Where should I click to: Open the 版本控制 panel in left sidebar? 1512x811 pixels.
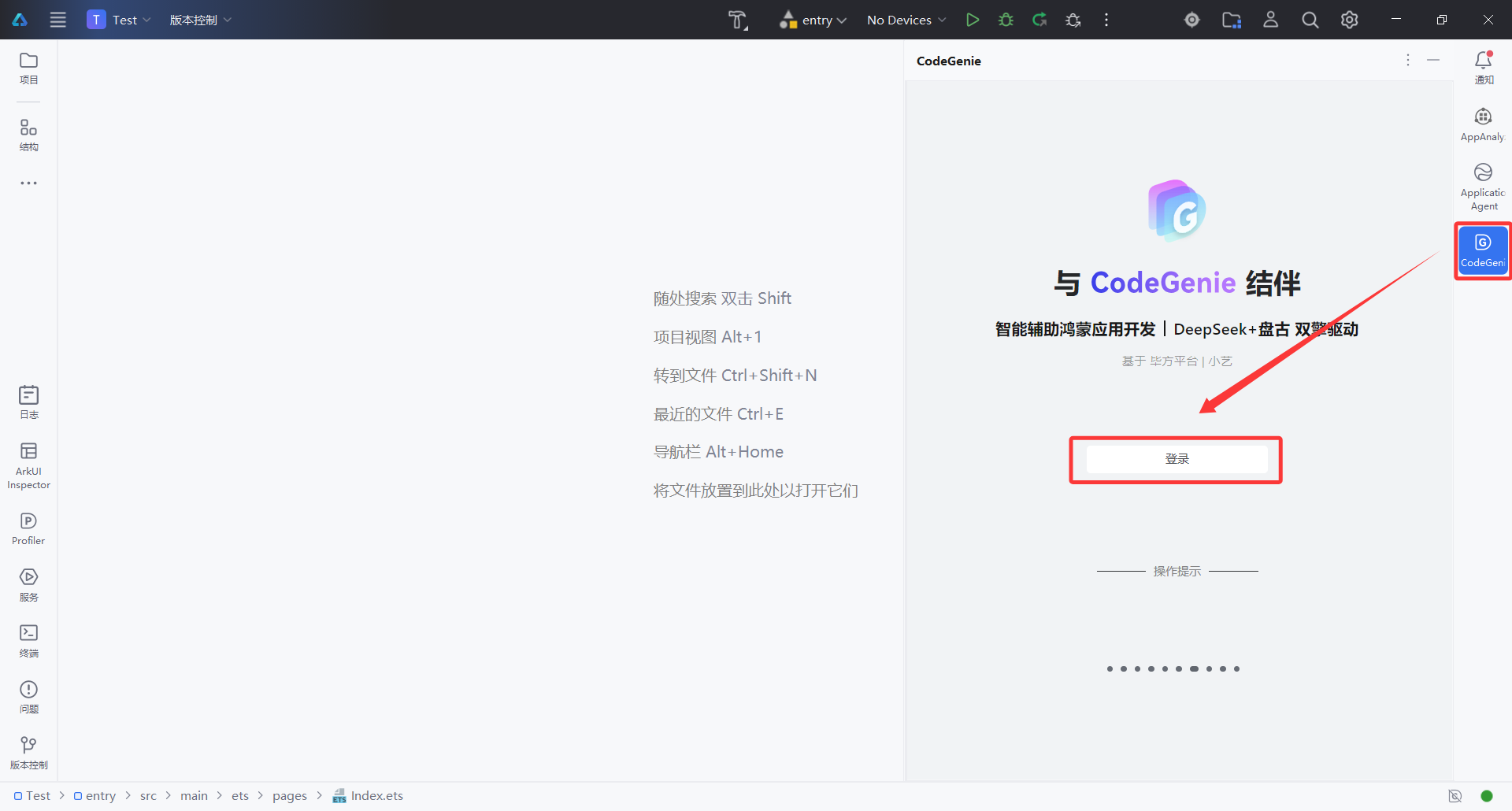coord(28,754)
